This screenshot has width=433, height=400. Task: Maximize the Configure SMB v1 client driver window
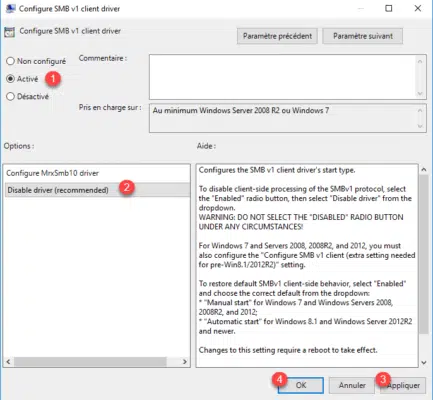(x=389, y=9)
